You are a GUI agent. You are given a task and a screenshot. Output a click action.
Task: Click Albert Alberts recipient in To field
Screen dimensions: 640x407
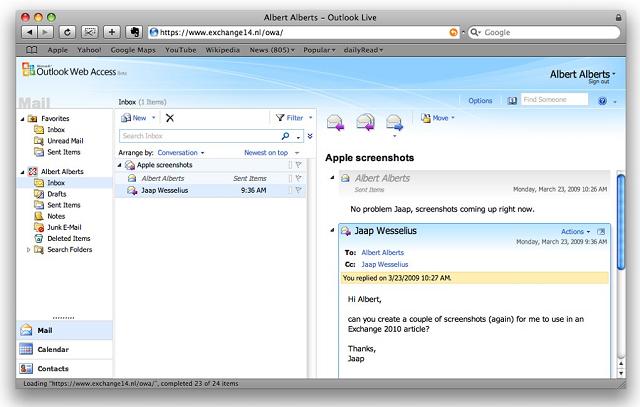[x=382, y=252]
